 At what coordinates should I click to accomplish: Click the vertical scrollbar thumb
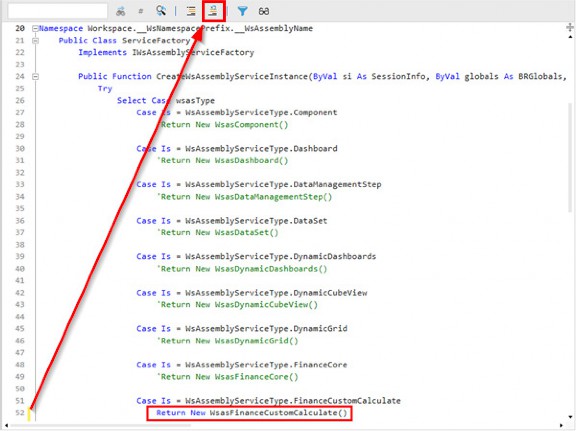570,157
